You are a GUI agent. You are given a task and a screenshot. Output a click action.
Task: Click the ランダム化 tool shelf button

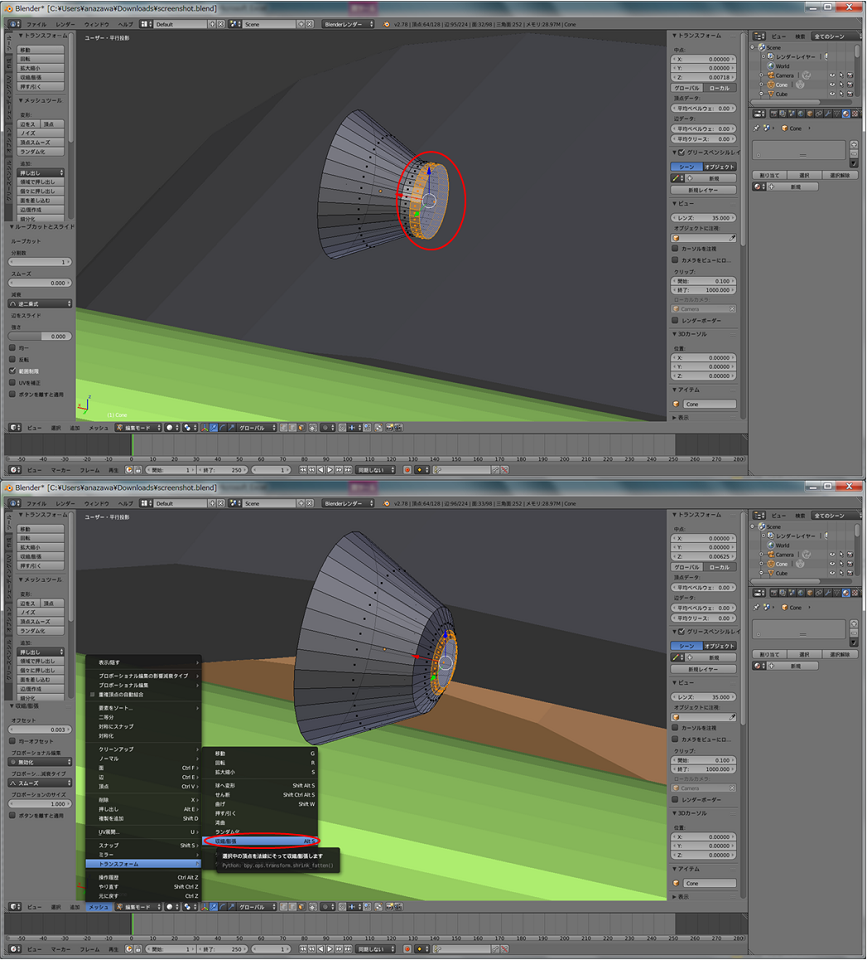(40, 151)
